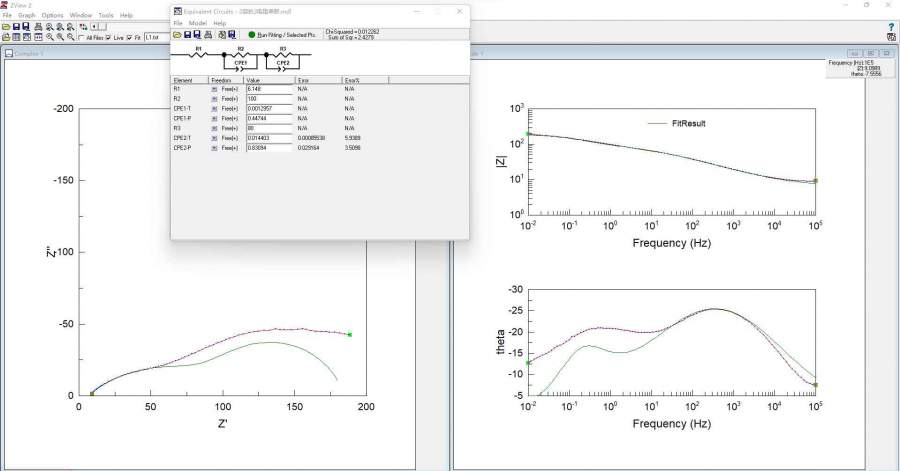Open the Freedom dropdown for R1
This screenshot has height=471, width=900.
[213, 90]
